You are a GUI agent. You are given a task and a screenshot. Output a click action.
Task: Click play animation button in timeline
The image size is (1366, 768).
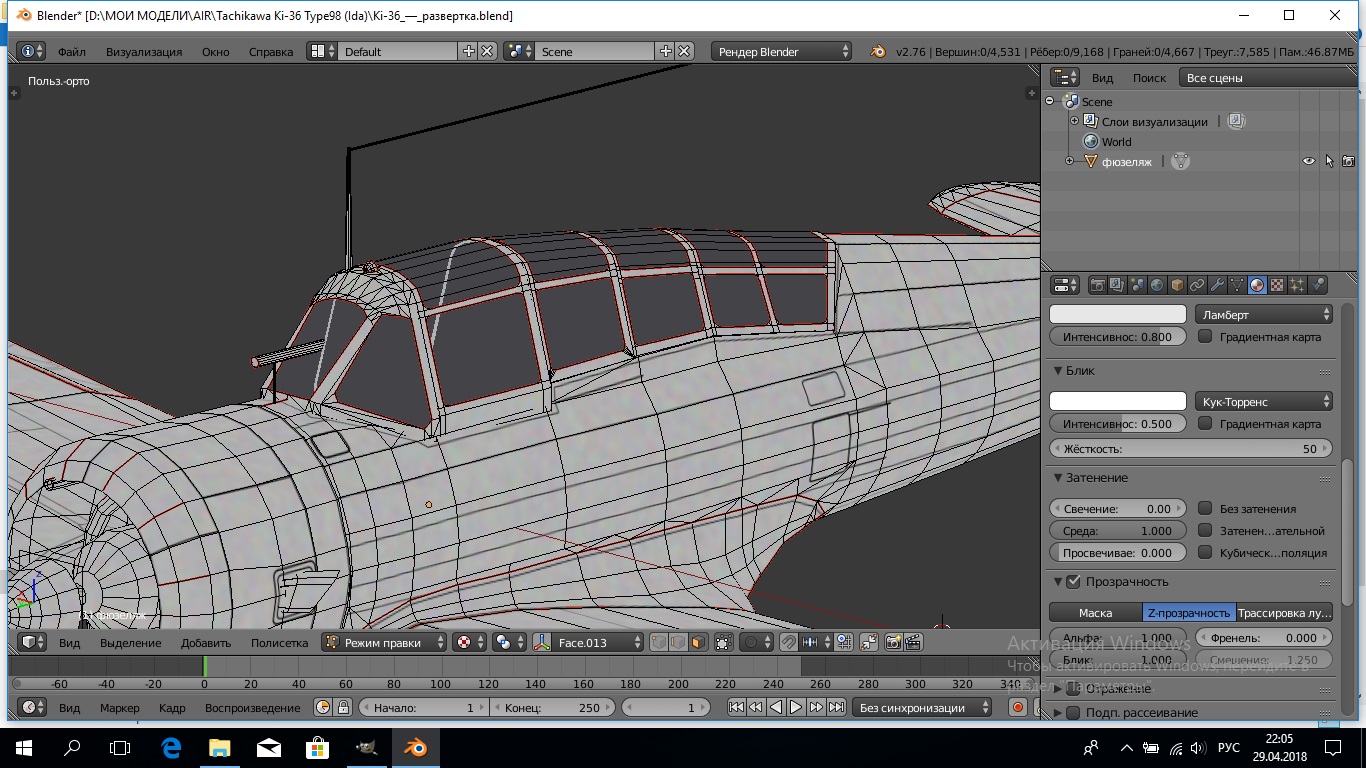click(x=796, y=707)
